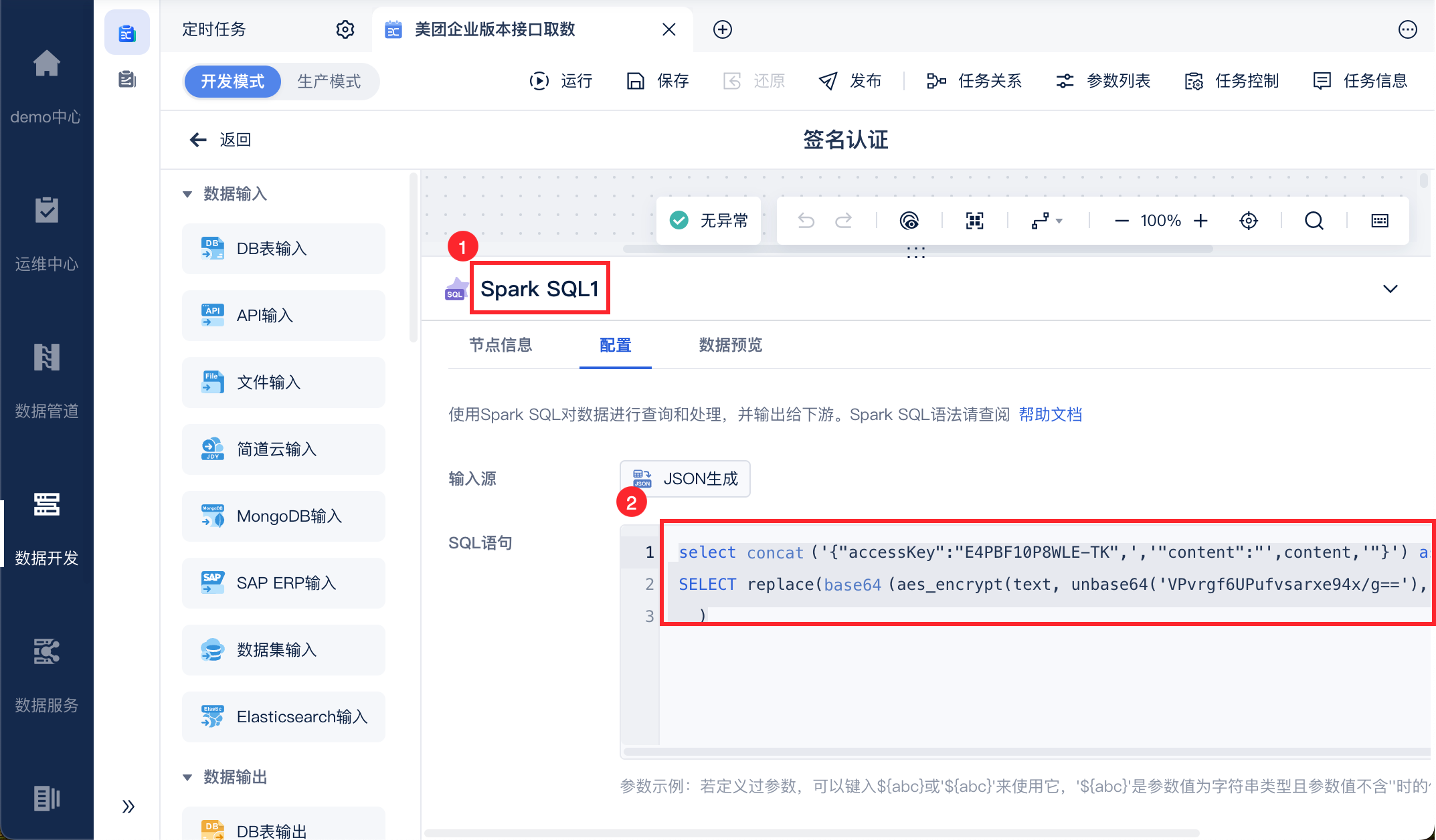The height and width of the screenshot is (840, 1436).
Task: Expand the 数据输出 section
Action: (187, 777)
